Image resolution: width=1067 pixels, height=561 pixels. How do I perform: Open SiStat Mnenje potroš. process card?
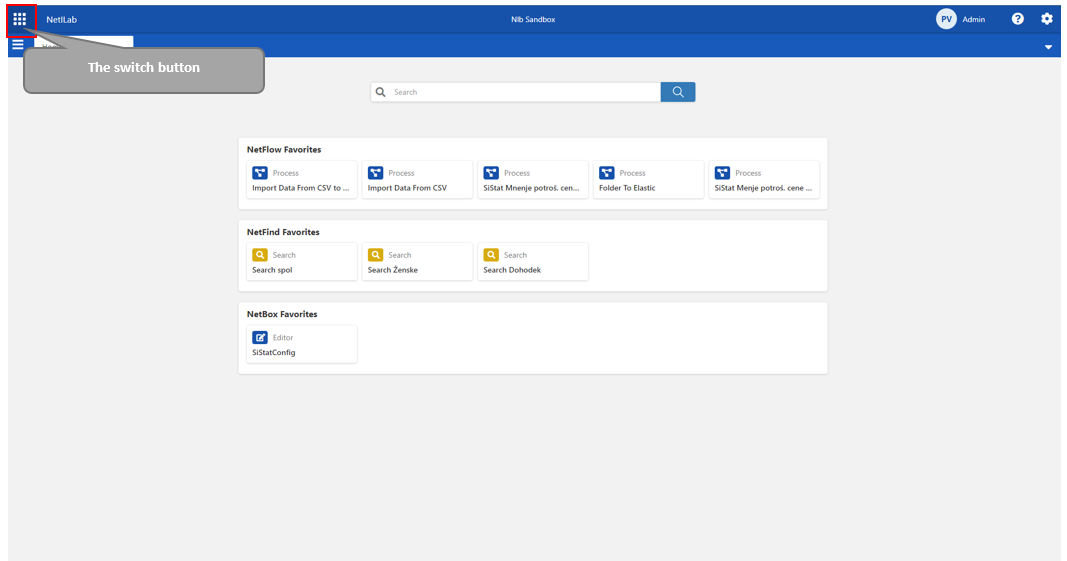[x=532, y=180]
